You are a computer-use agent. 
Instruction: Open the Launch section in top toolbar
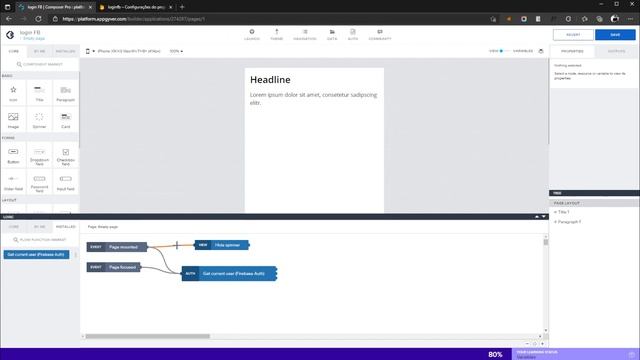pyautogui.click(x=252, y=35)
